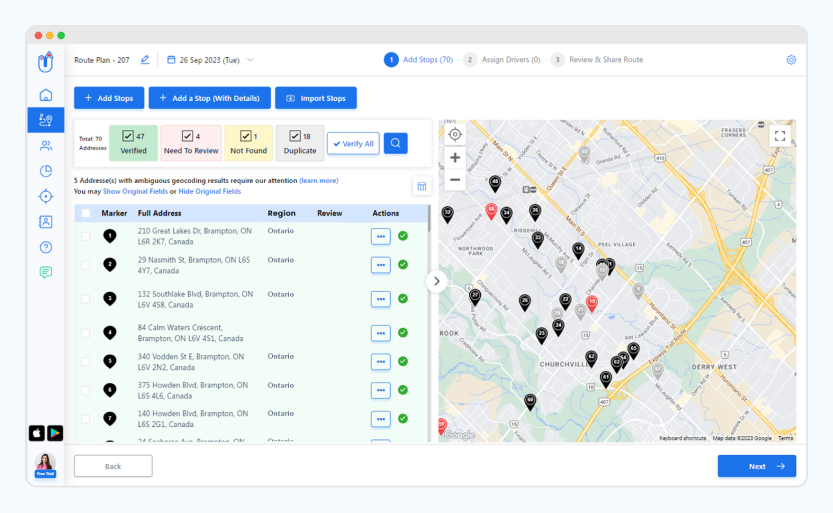Open actions menu for 29 Nasmith St

point(381,265)
